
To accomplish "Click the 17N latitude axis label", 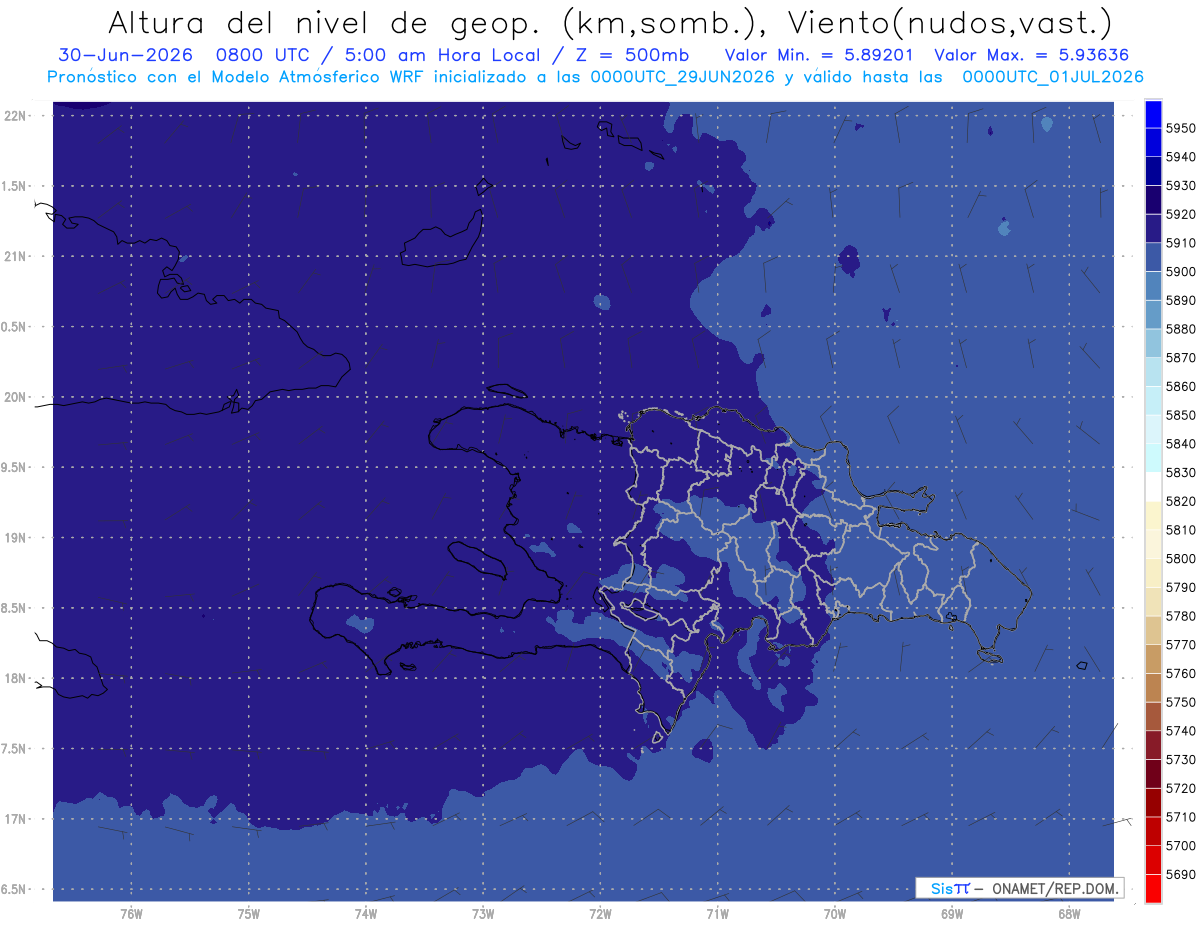I will 16,819.
